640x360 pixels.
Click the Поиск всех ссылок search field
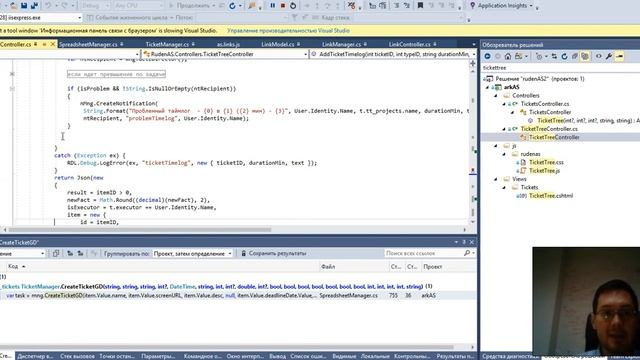click(424, 253)
